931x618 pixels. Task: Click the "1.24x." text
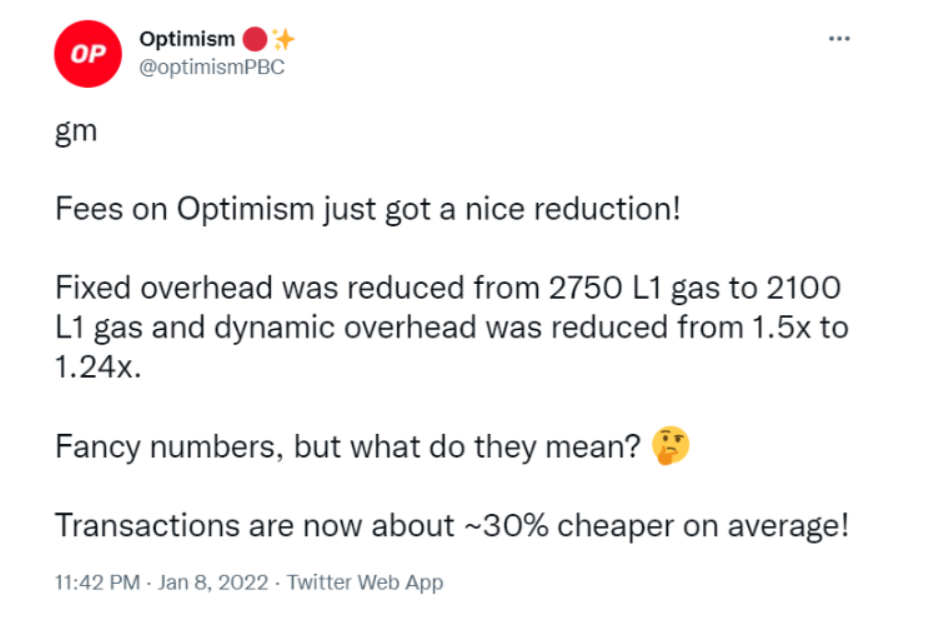point(98,367)
